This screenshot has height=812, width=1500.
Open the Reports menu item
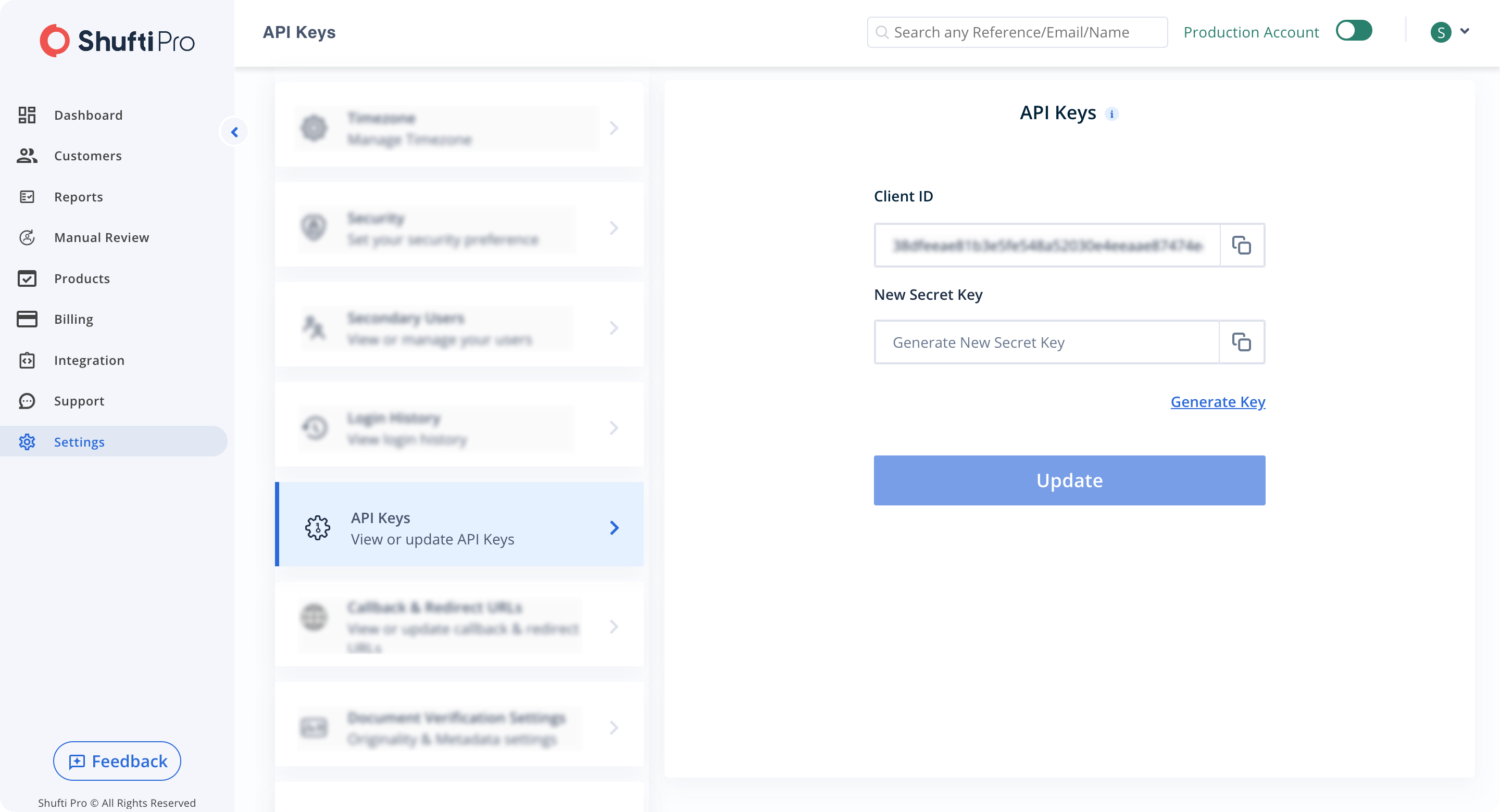pyautogui.click(x=79, y=197)
